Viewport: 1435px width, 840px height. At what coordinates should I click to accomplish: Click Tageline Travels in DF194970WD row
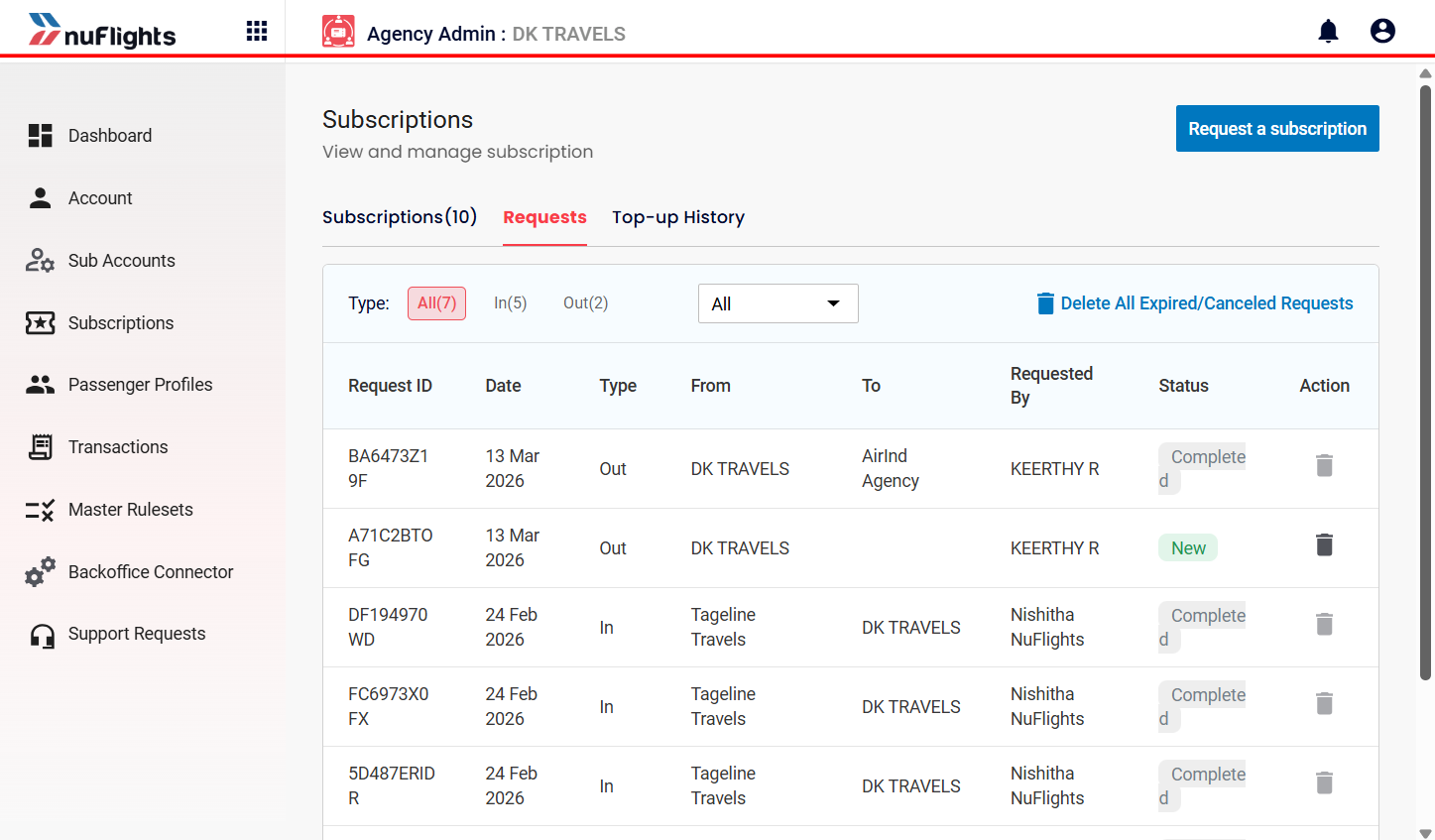click(x=723, y=627)
